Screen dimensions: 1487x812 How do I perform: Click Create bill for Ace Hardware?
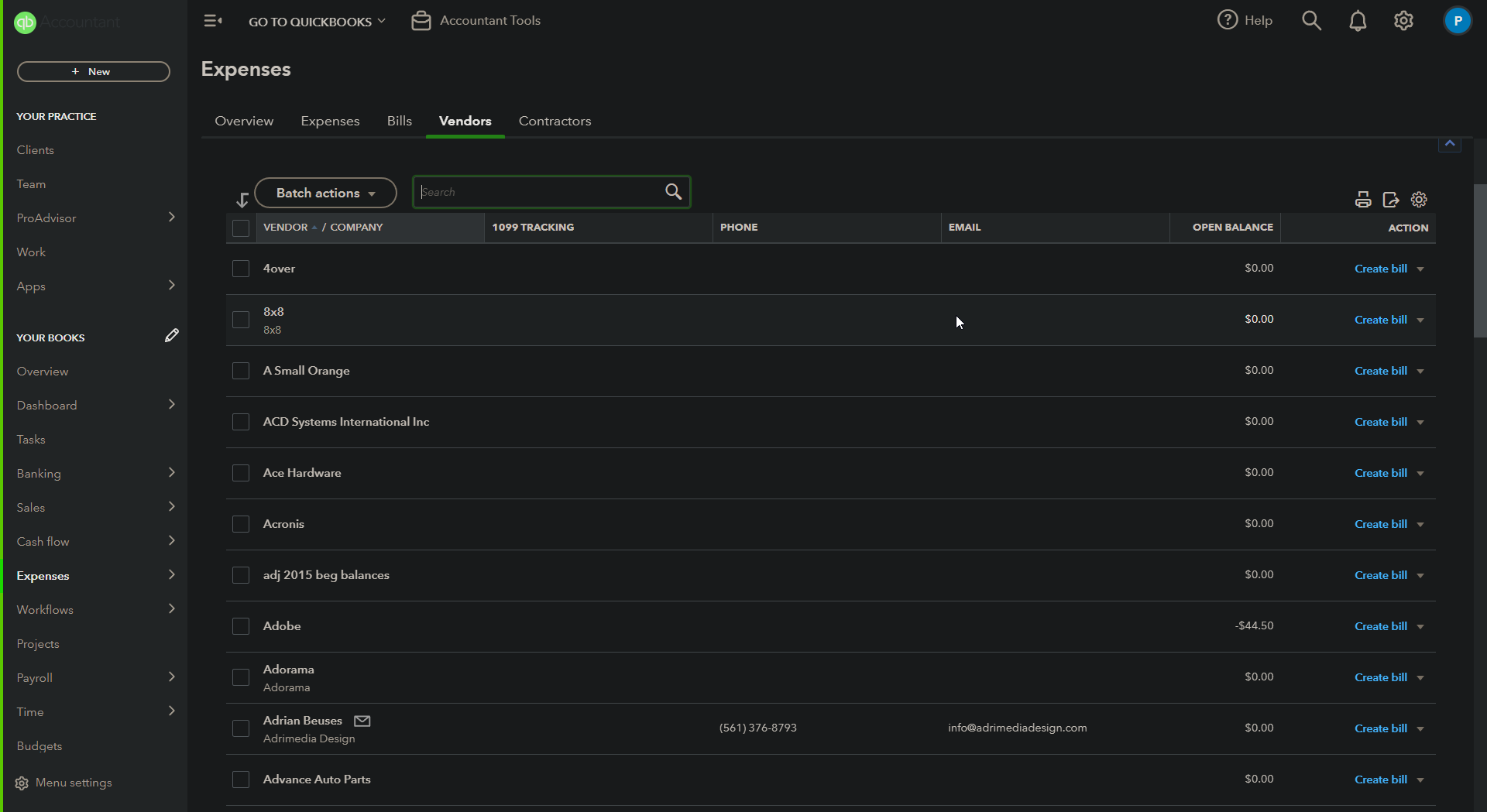click(1381, 473)
